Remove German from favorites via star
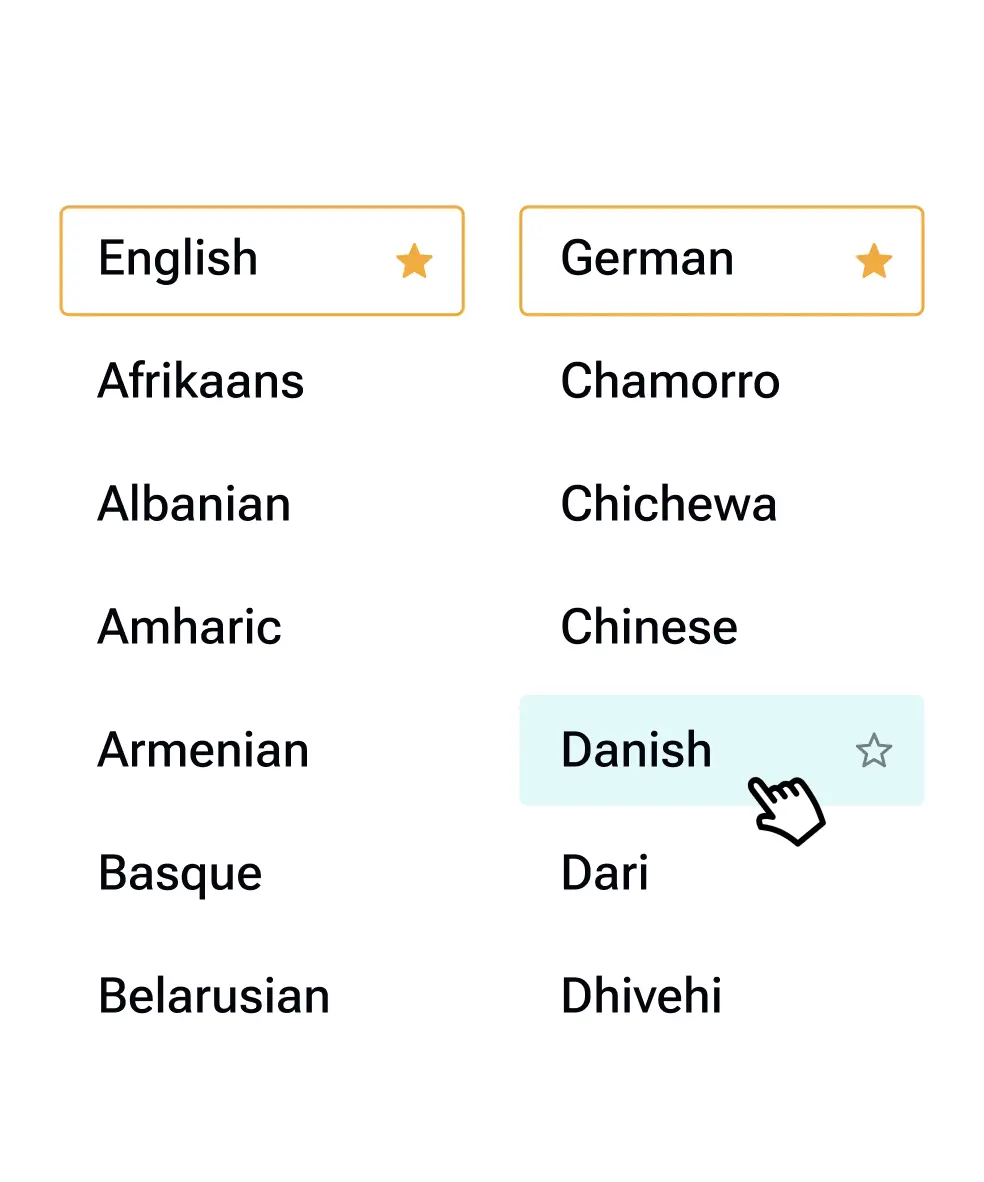The width and height of the screenshot is (984, 1182). [873, 262]
